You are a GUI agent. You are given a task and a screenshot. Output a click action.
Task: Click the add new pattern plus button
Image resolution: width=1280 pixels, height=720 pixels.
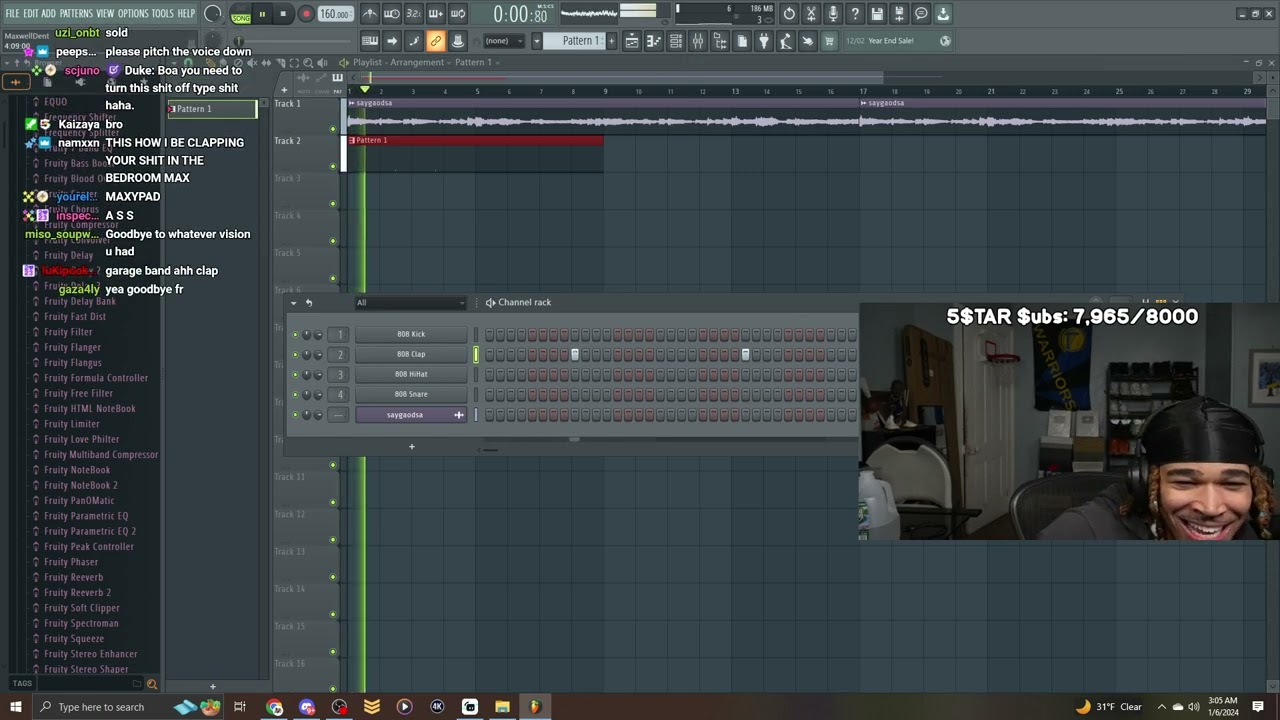(611, 41)
